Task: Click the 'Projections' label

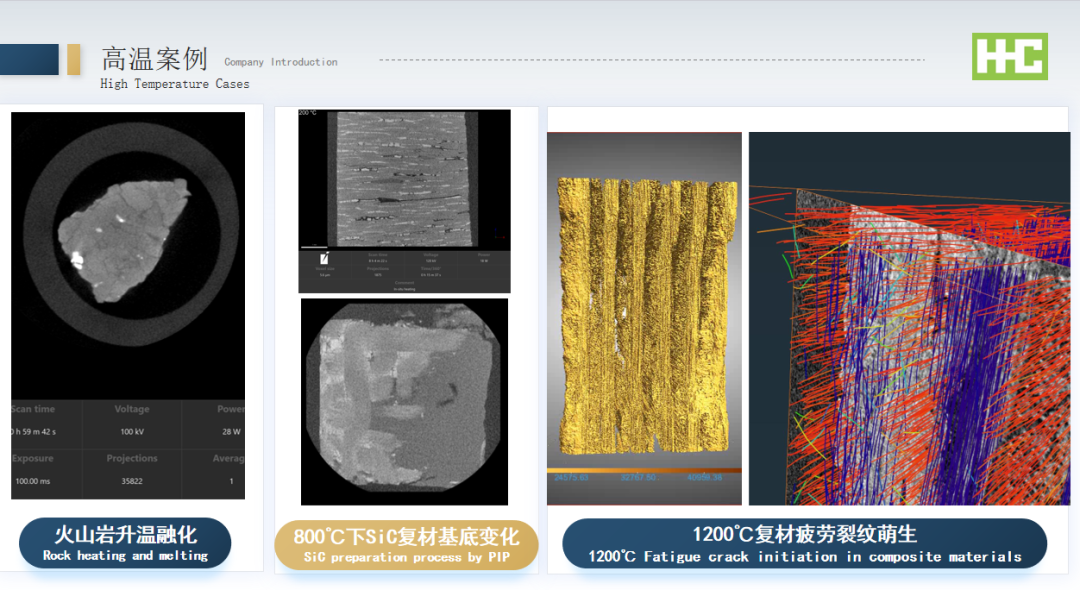Action: [x=132, y=459]
